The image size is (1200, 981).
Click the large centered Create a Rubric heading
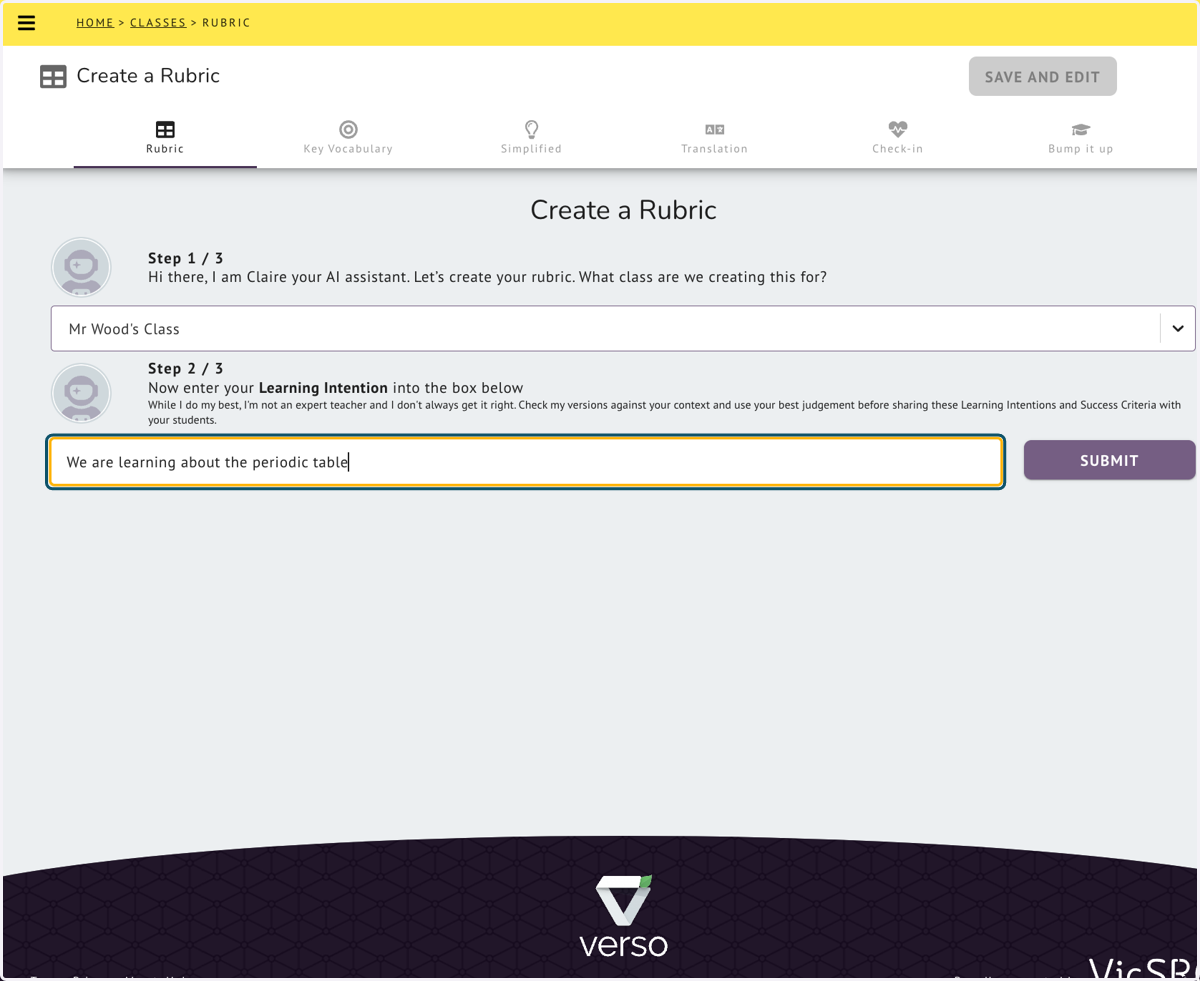tap(624, 210)
